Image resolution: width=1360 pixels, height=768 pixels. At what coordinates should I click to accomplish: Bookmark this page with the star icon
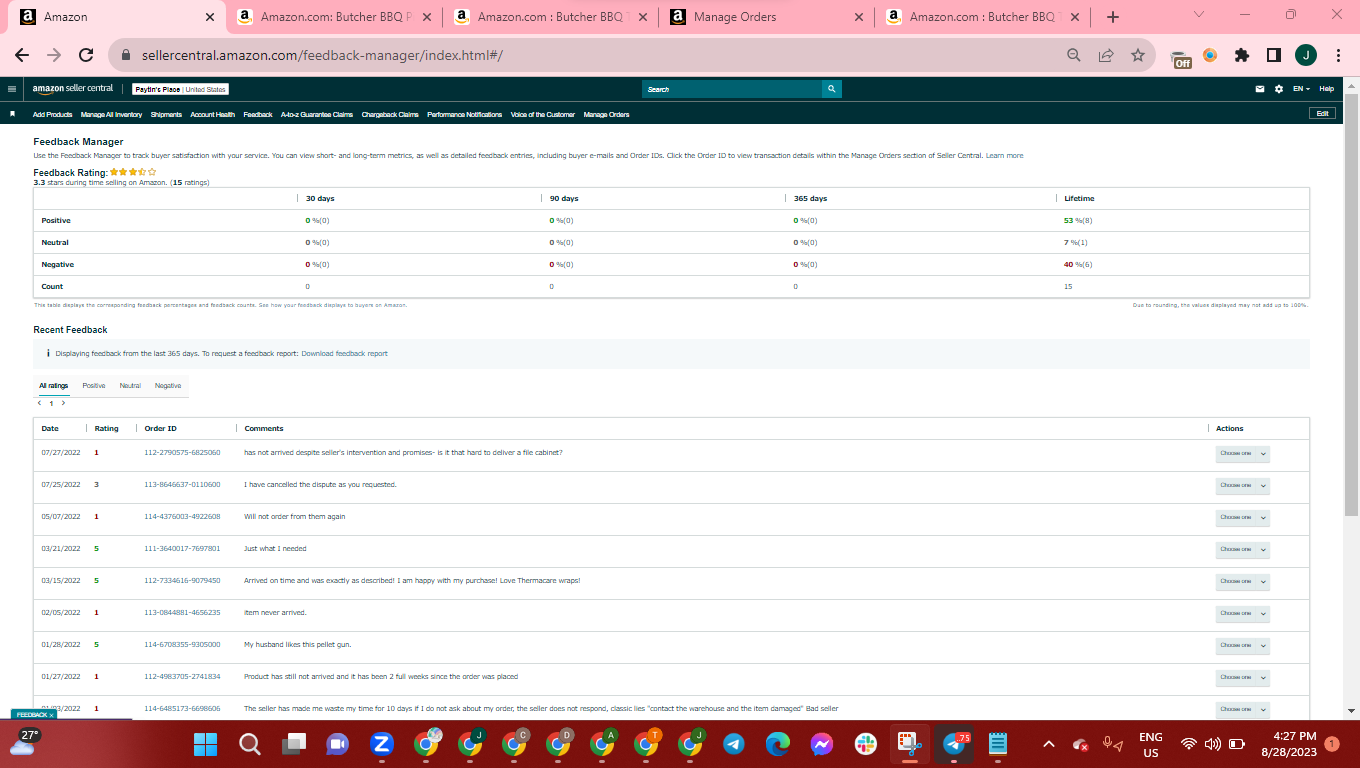point(1138,56)
